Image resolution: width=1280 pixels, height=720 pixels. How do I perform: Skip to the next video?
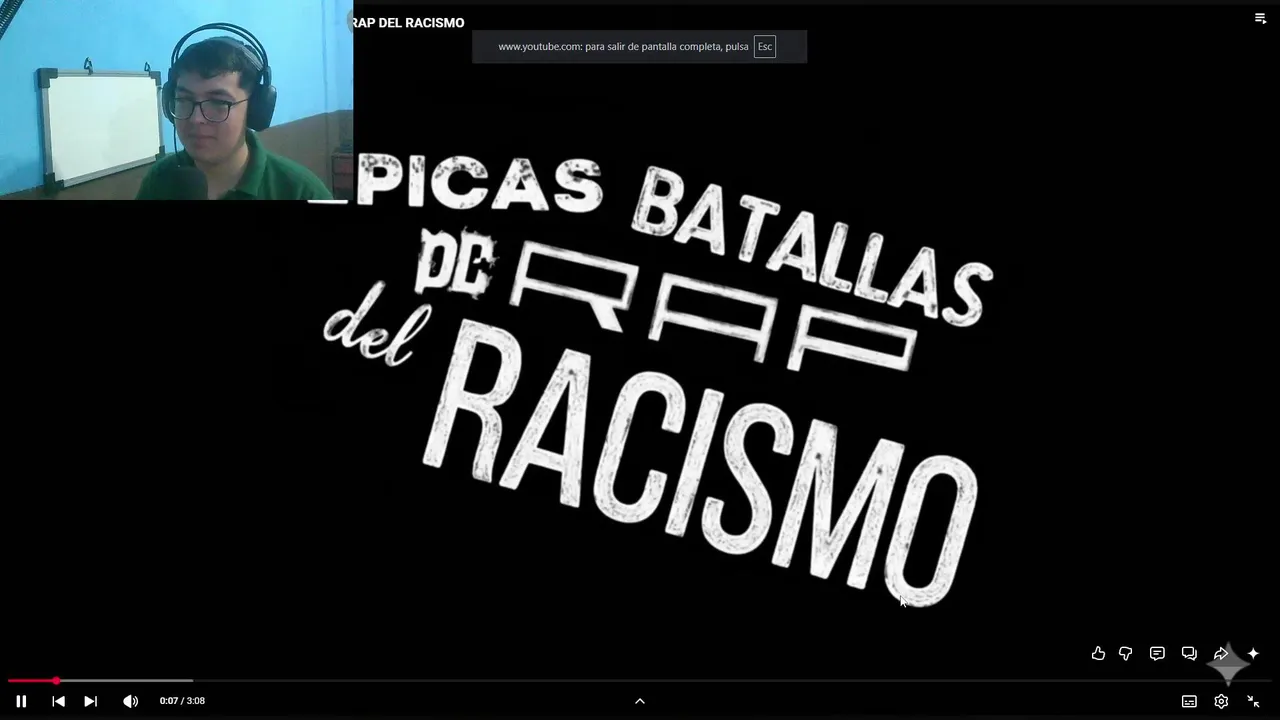coord(90,701)
